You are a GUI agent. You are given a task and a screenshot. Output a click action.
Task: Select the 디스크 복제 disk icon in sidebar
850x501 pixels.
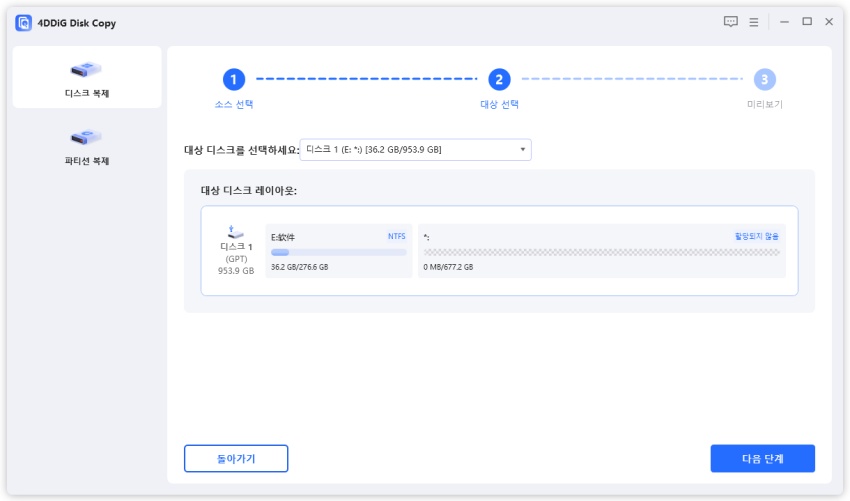(86, 69)
